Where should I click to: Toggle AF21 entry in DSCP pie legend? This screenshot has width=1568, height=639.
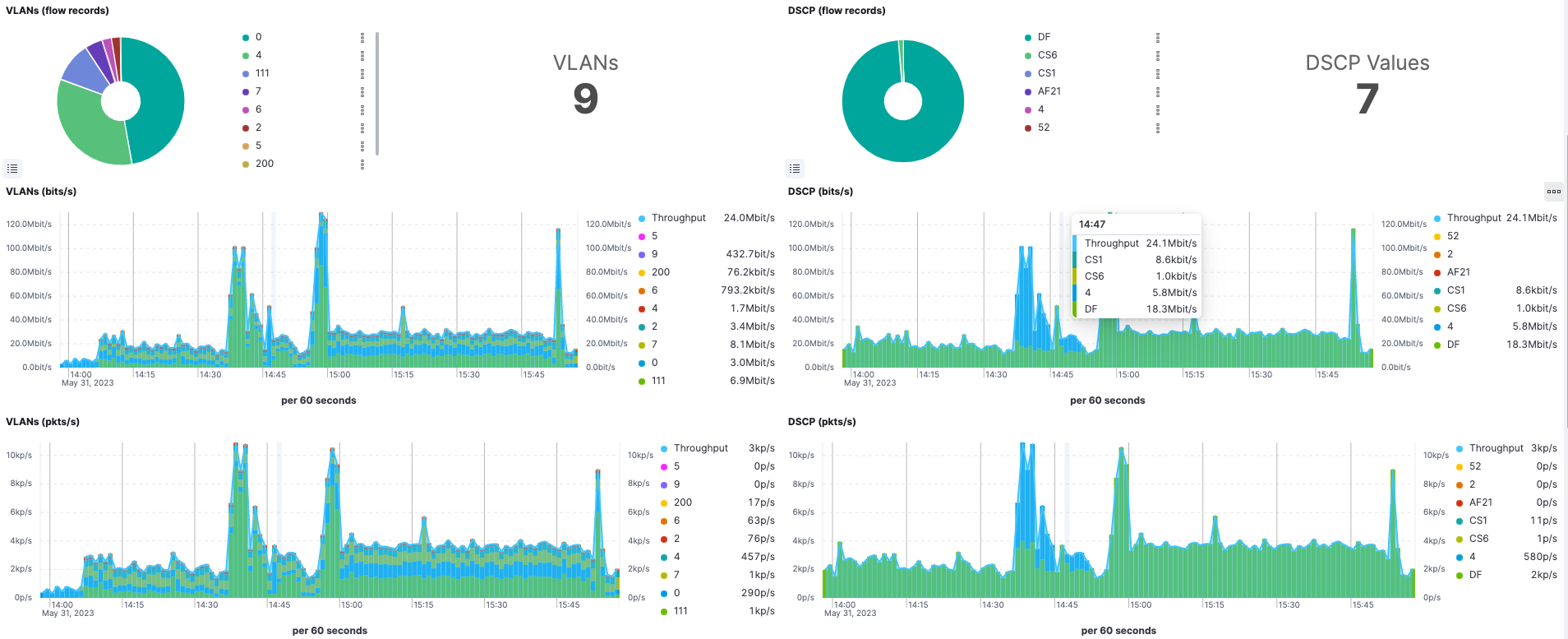[1049, 91]
